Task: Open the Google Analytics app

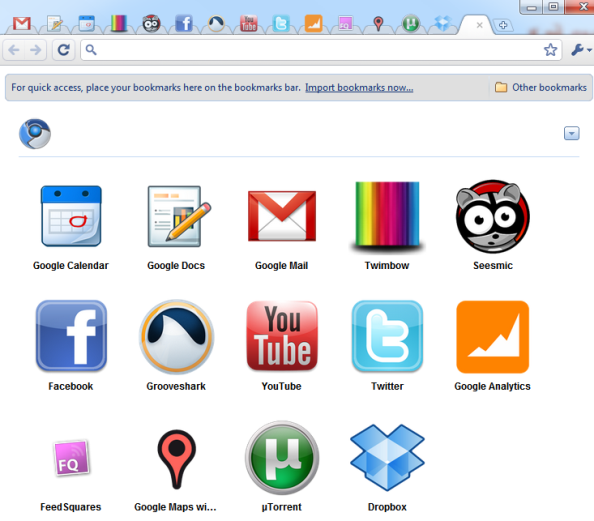Action: [x=492, y=337]
